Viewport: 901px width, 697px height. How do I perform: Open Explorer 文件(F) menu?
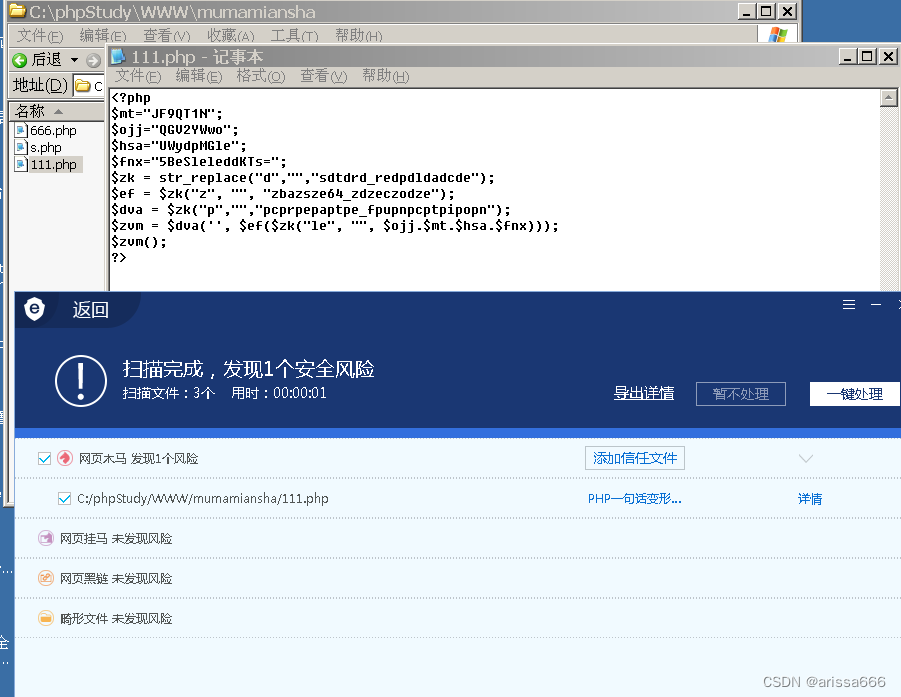coord(40,36)
